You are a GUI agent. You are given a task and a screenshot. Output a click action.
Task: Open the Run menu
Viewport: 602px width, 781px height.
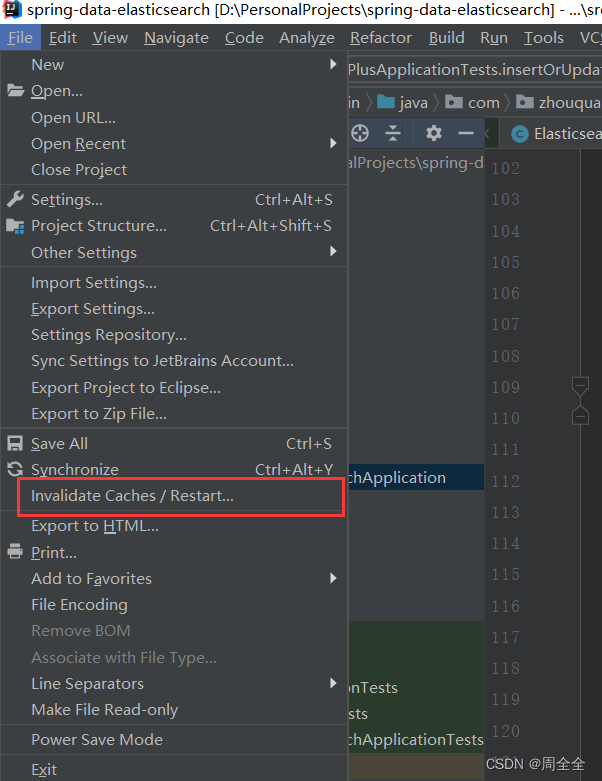point(494,38)
